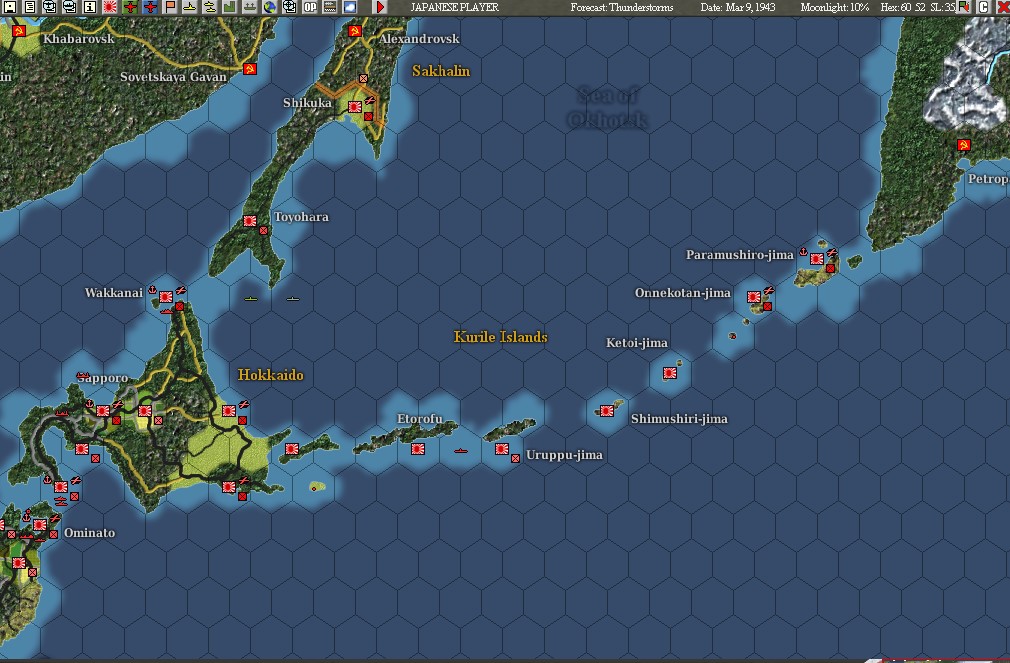Open the text list report icon

pyautogui.click(x=30, y=7)
